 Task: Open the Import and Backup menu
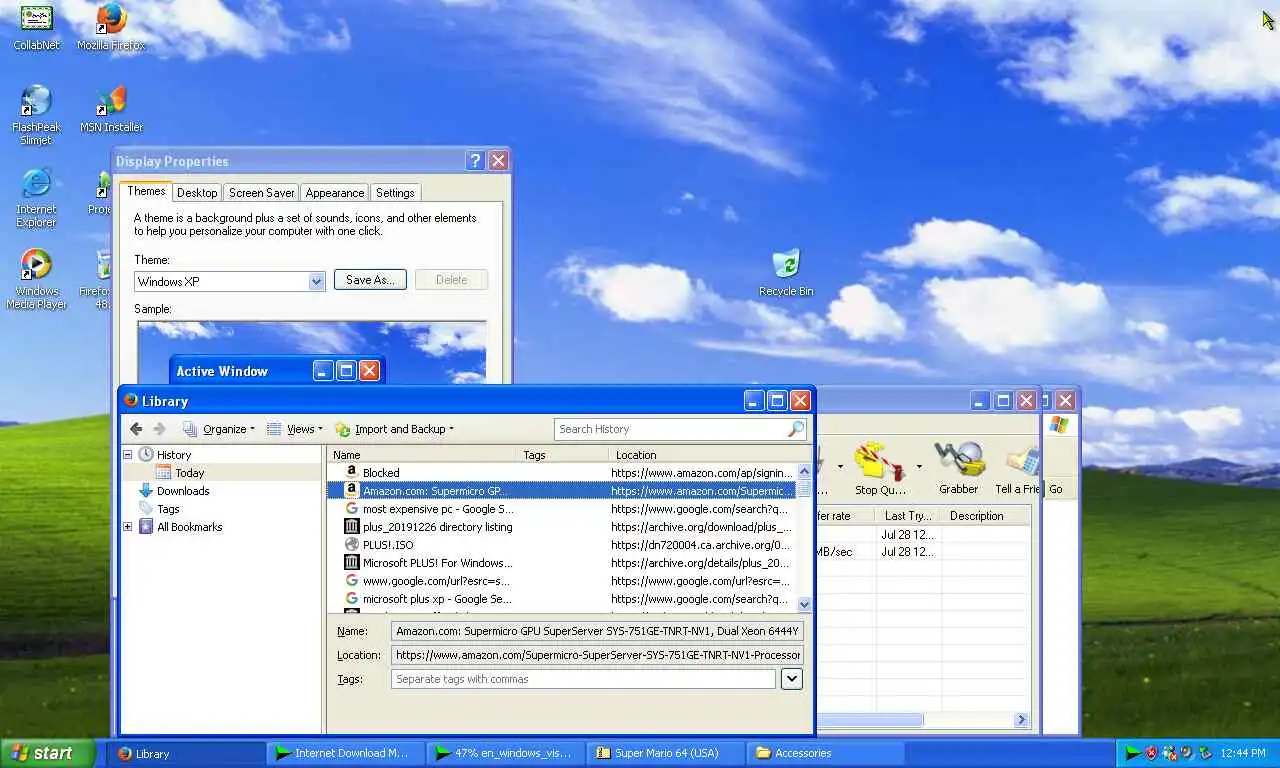point(395,429)
